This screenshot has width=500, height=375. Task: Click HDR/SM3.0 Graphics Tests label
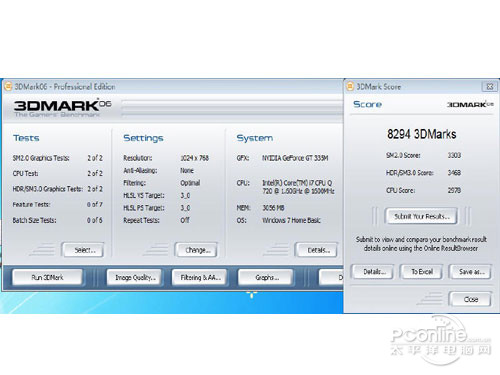point(48,189)
